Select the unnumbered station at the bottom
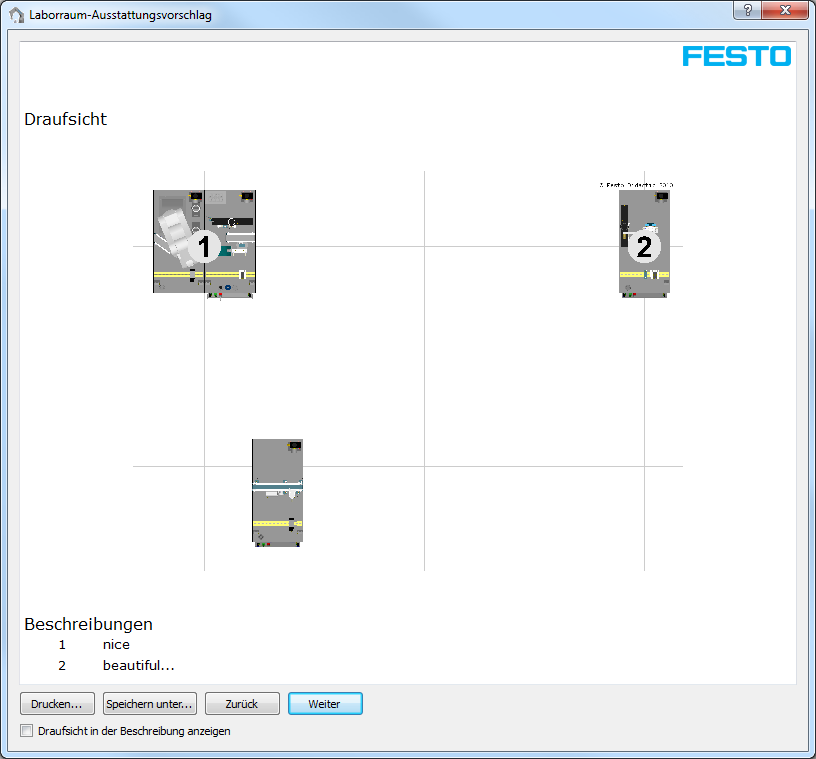Screen dimensions: 816x759 pyautogui.click(x=277, y=492)
